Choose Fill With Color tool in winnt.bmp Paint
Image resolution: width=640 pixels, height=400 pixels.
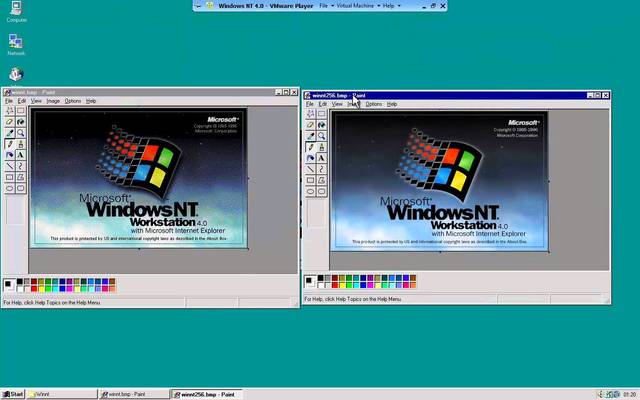[20, 122]
